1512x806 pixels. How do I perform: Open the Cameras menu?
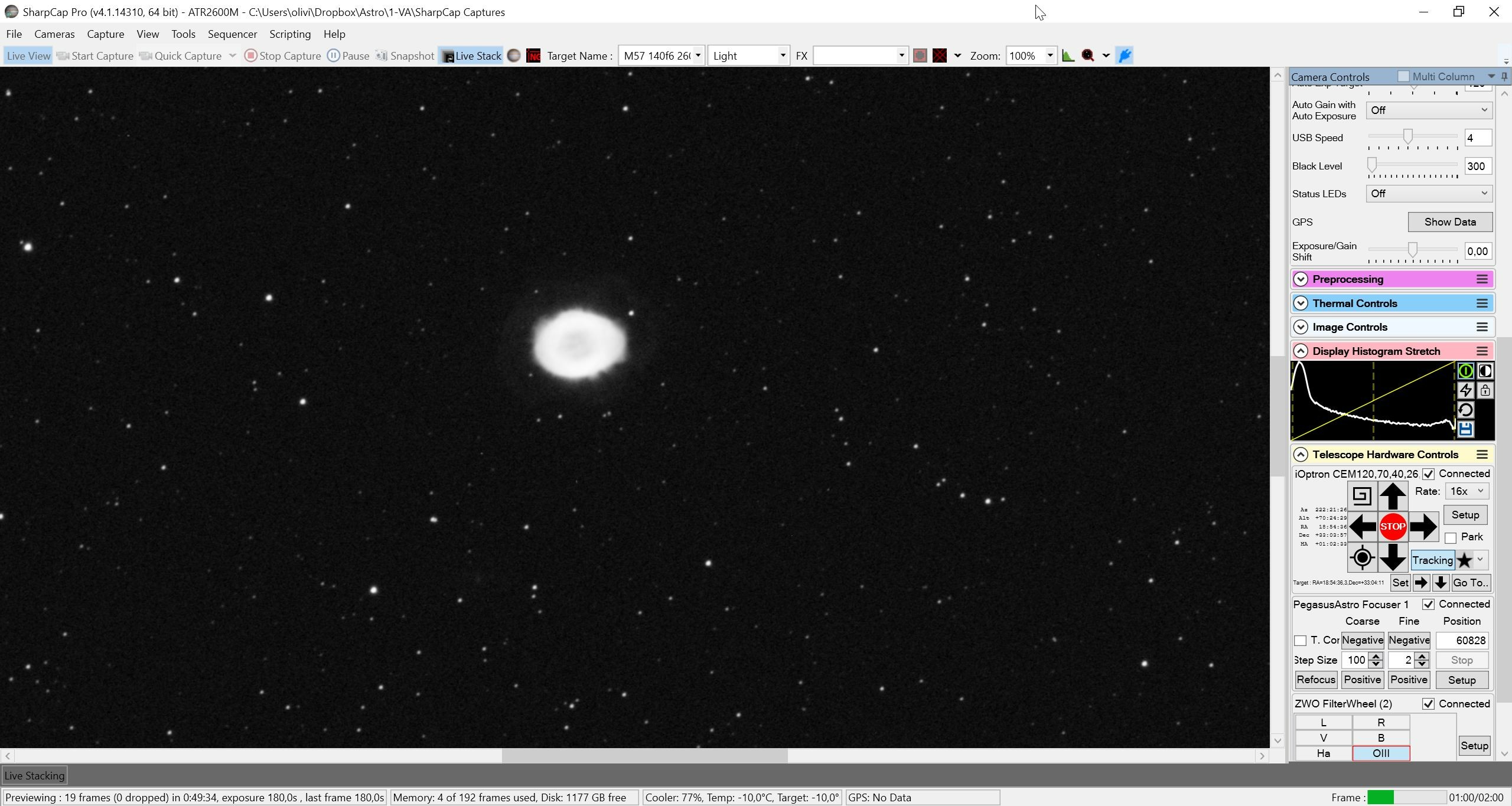point(54,34)
